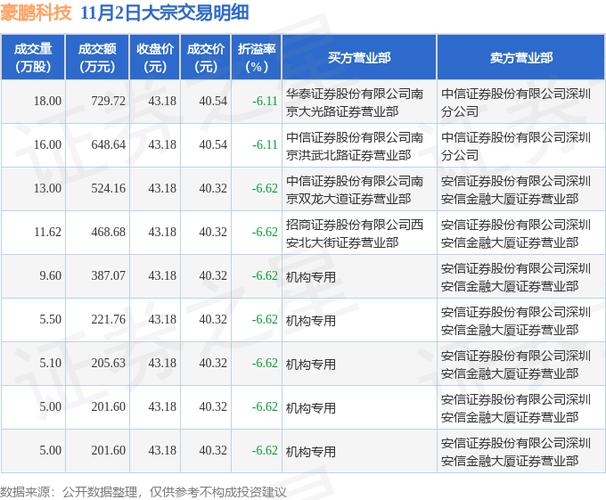Click the 买方营业部 column header

[x=359, y=58]
